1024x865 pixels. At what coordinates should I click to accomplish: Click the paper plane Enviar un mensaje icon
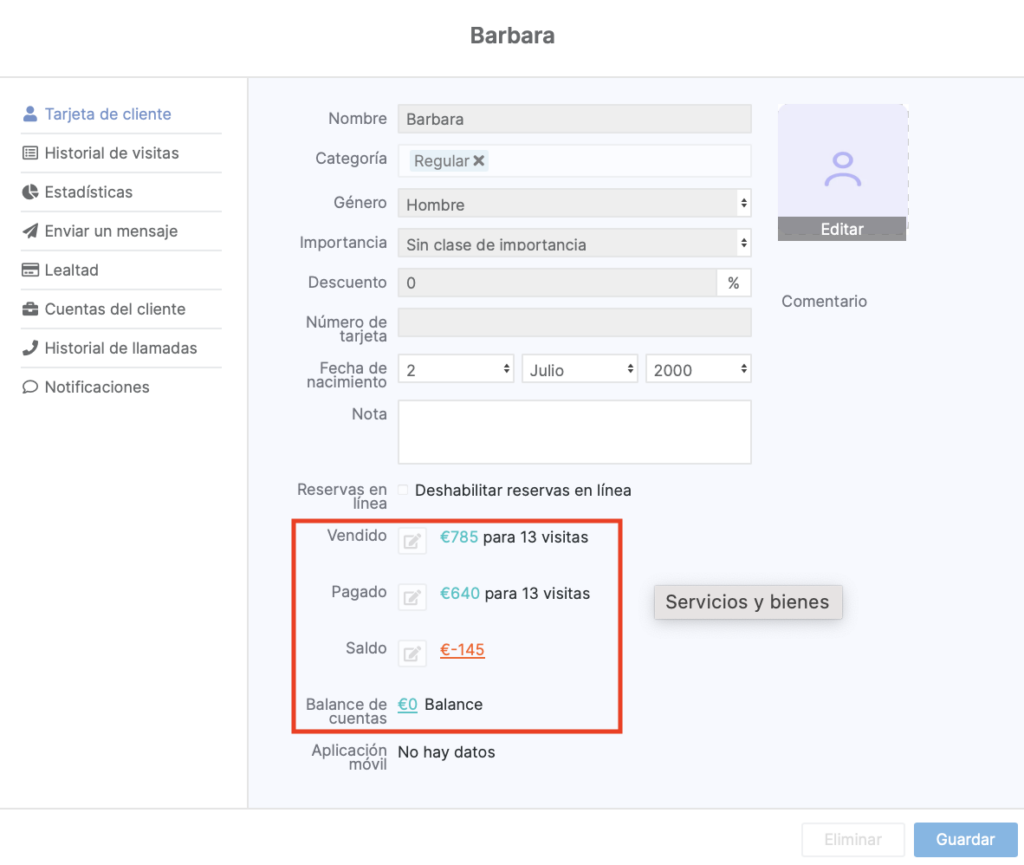pos(30,231)
